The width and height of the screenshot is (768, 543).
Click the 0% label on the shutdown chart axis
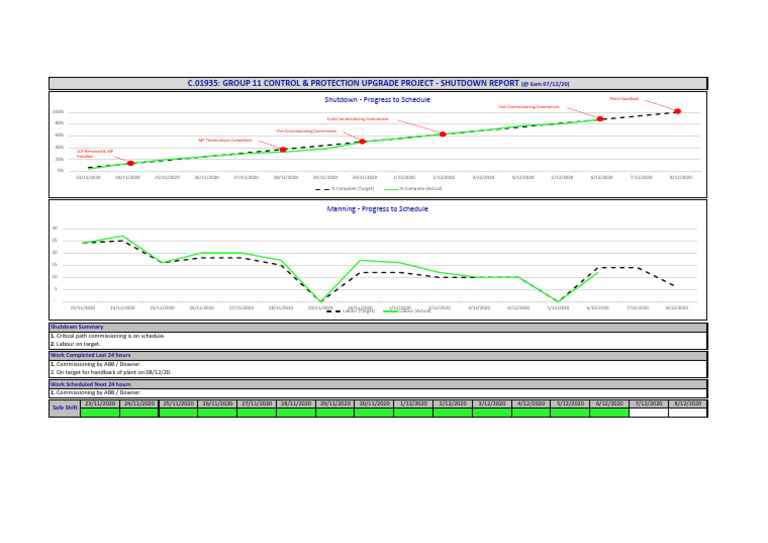(x=60, y=171)
